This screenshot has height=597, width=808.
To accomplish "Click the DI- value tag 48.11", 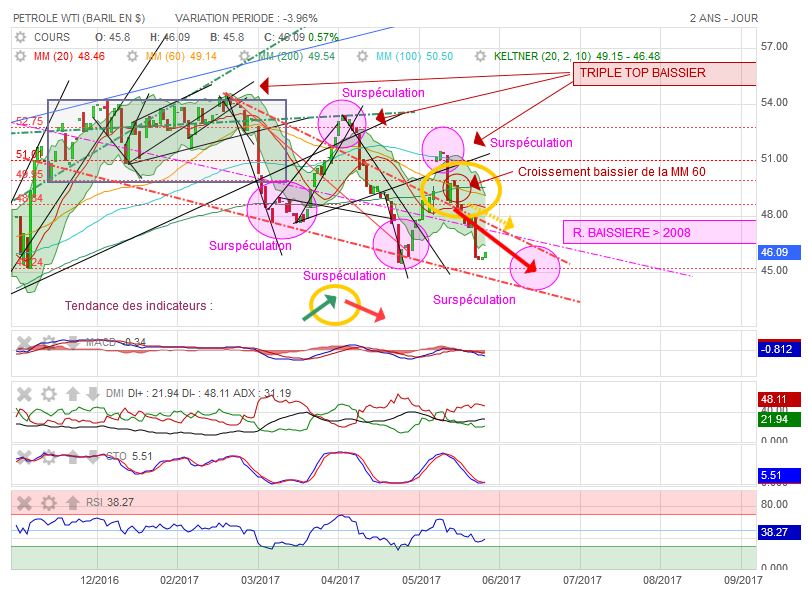I will [780, 399].
